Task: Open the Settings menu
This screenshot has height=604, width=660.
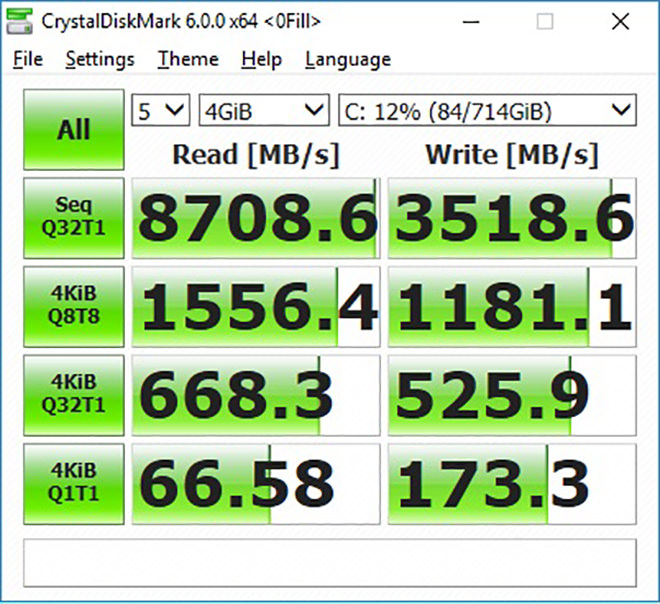Action: click(x=100, y=59)
